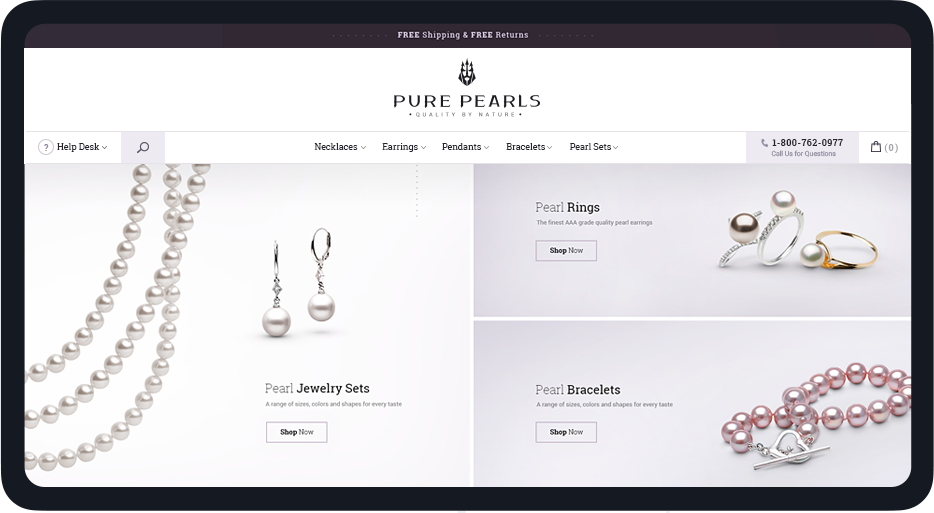
Task: Click the Help Desk question mark icon
Action: 46,147
